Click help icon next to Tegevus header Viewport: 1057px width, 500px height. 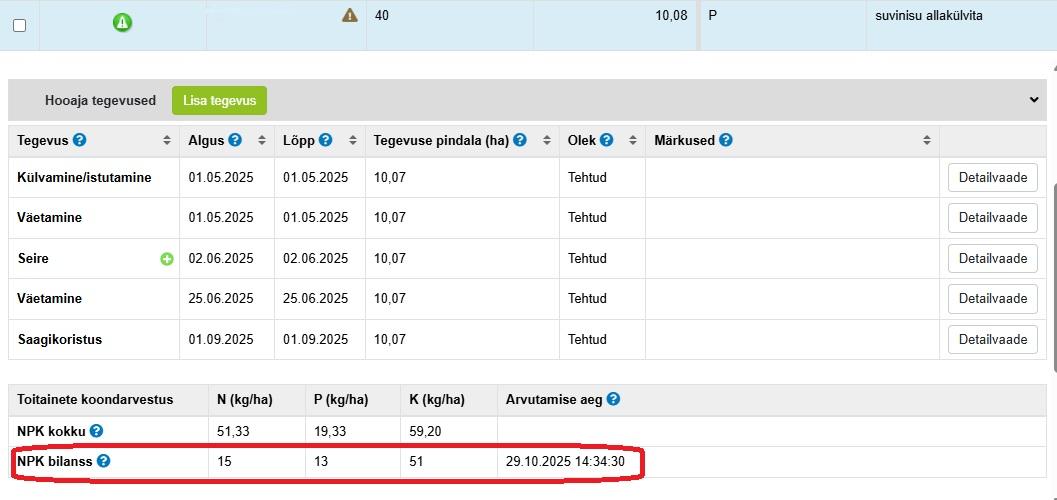pyautogui.click(x=79, y=140)
